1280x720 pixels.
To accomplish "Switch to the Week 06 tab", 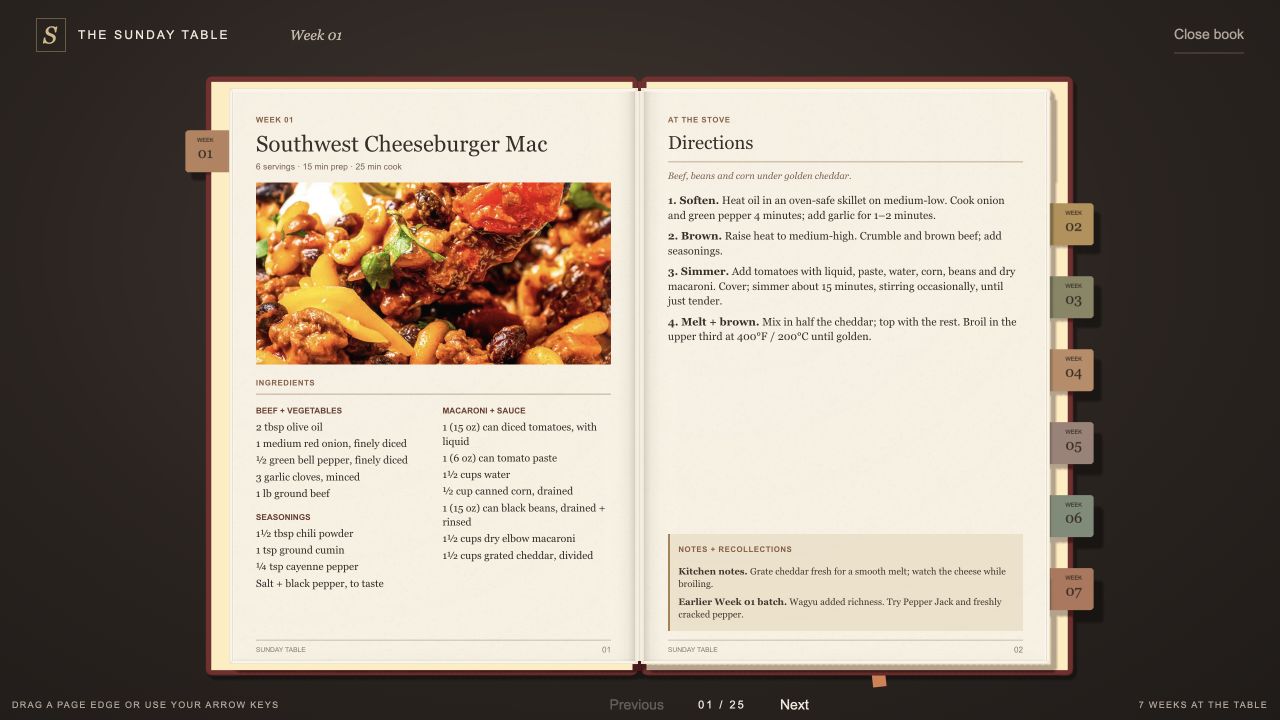I will [1072, 516].
